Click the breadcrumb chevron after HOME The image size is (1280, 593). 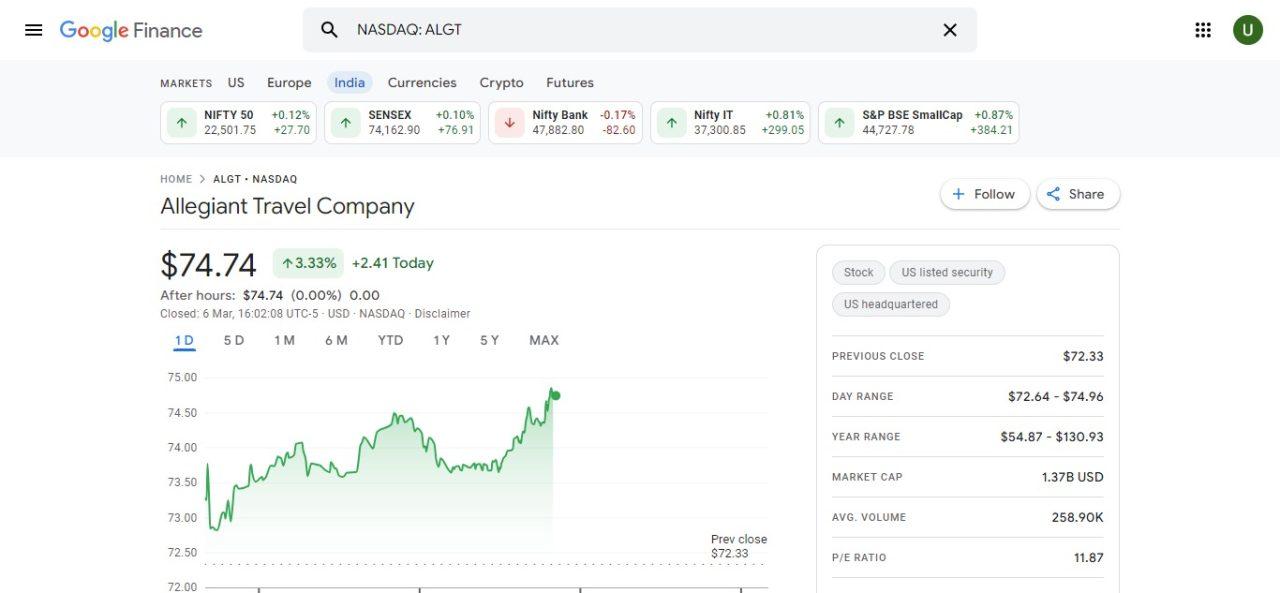(x=202, y=179)
